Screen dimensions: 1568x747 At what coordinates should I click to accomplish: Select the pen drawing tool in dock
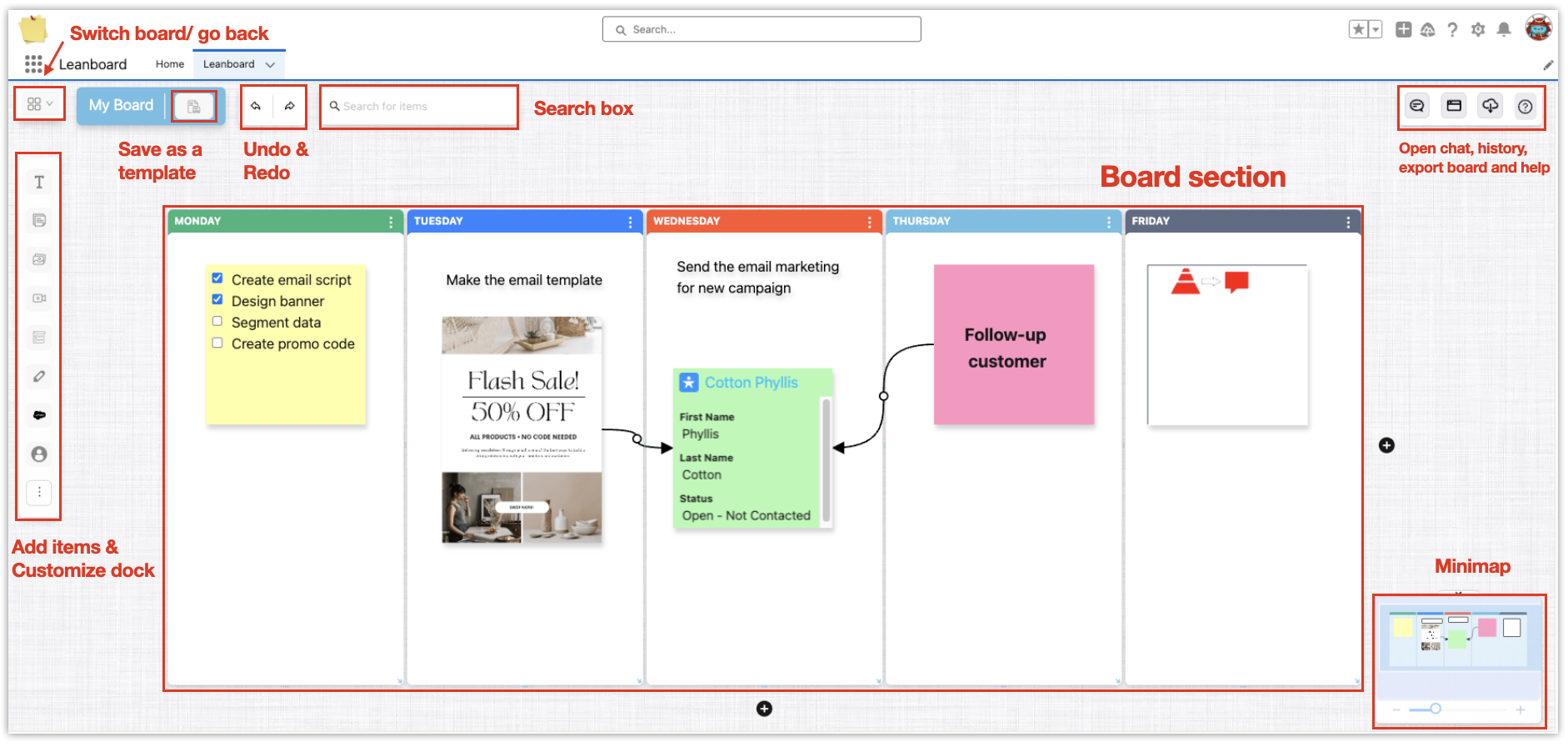click(x=39, y=377)
